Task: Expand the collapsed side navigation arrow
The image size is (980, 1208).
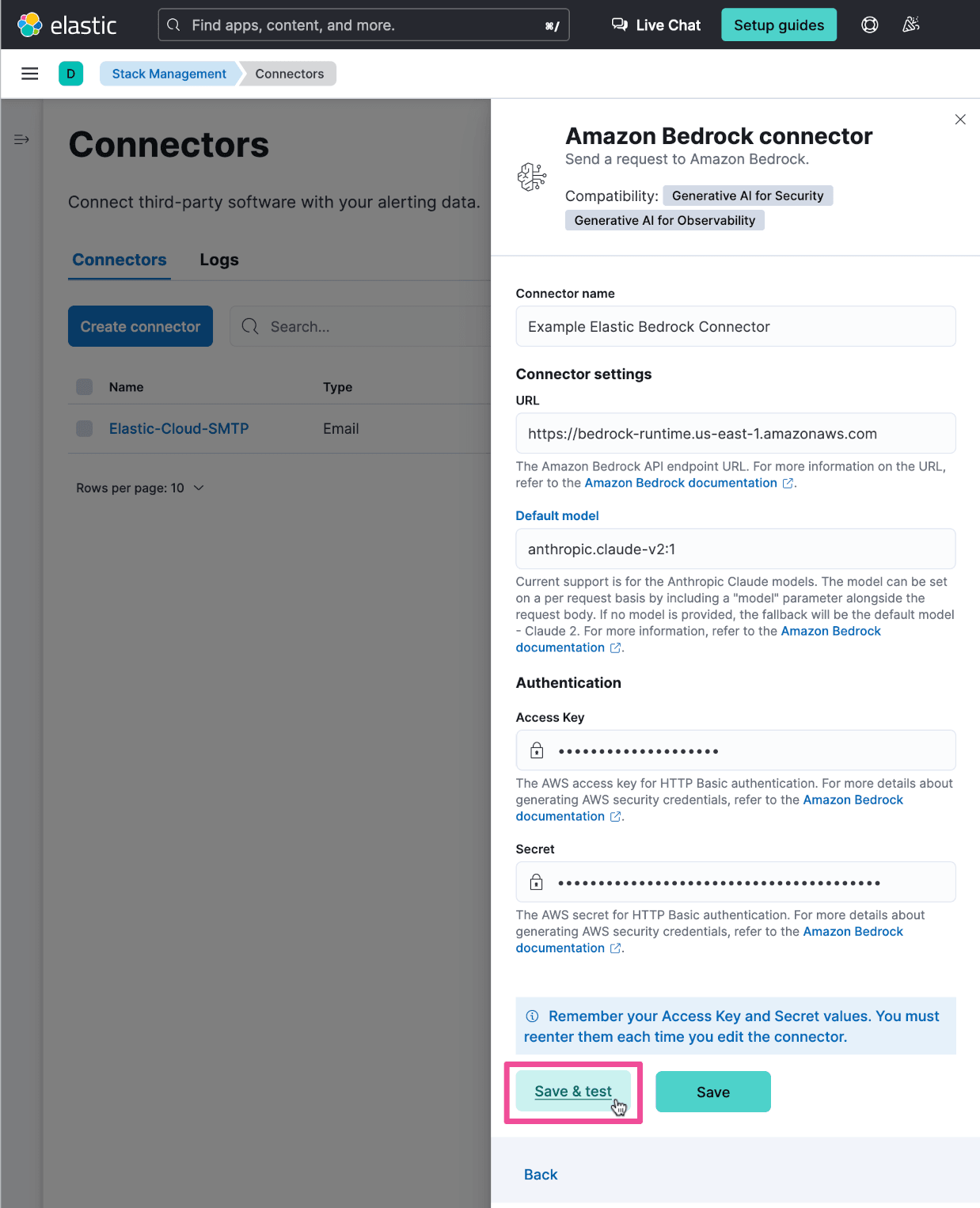Action: (x=21, y=140)
